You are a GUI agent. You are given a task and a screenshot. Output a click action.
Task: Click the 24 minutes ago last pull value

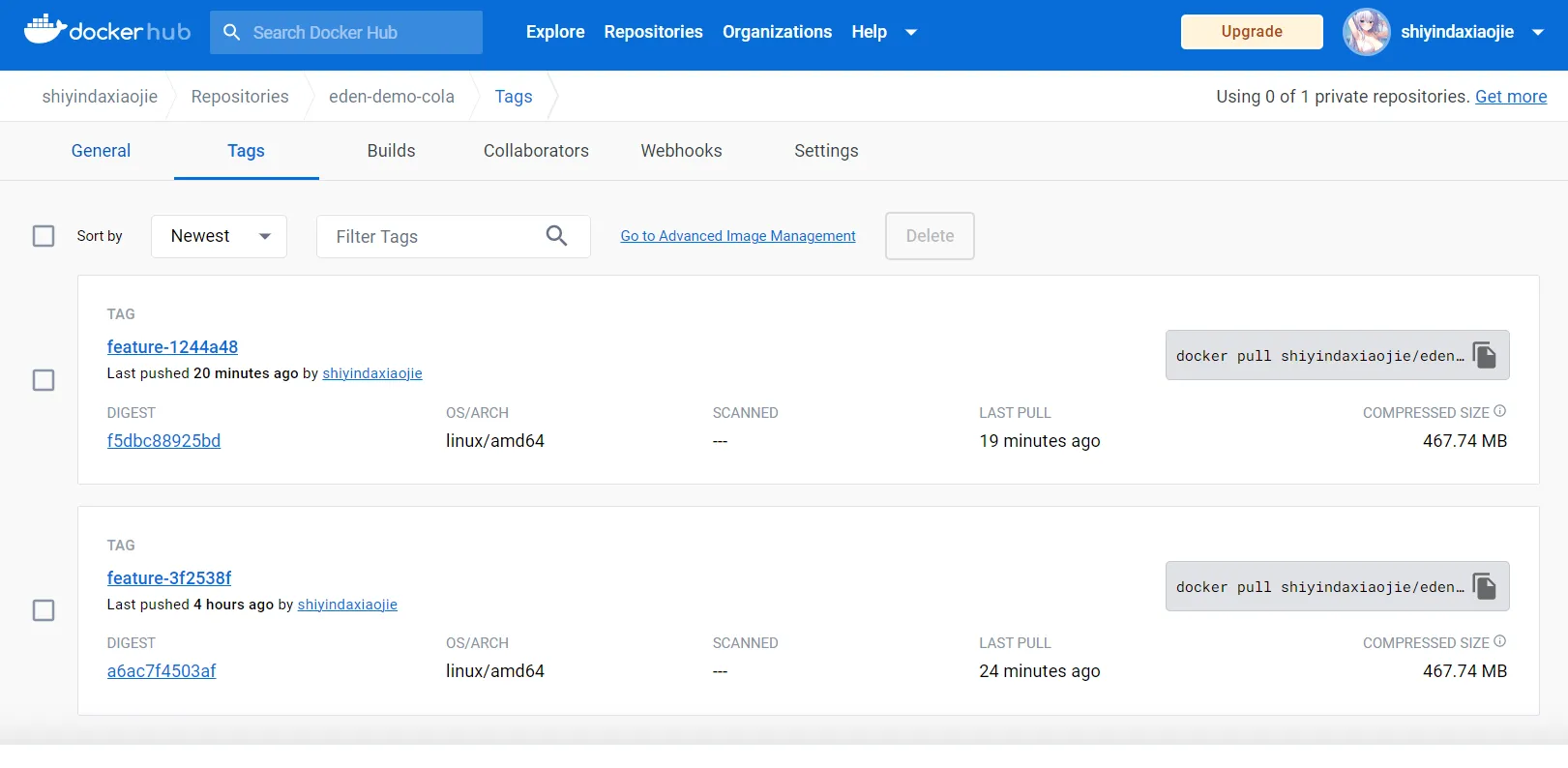1040,671
